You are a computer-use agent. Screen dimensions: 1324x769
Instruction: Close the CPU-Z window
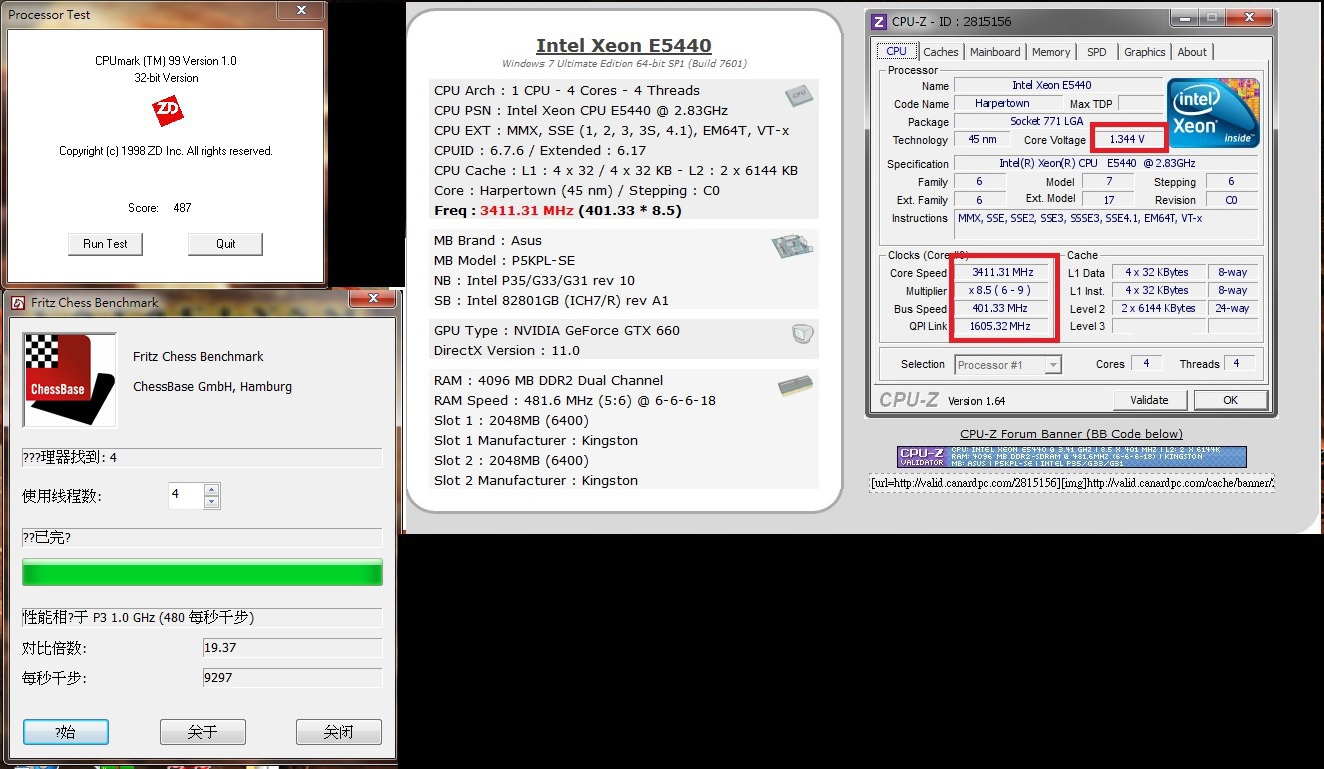[x=1251, y=18]
